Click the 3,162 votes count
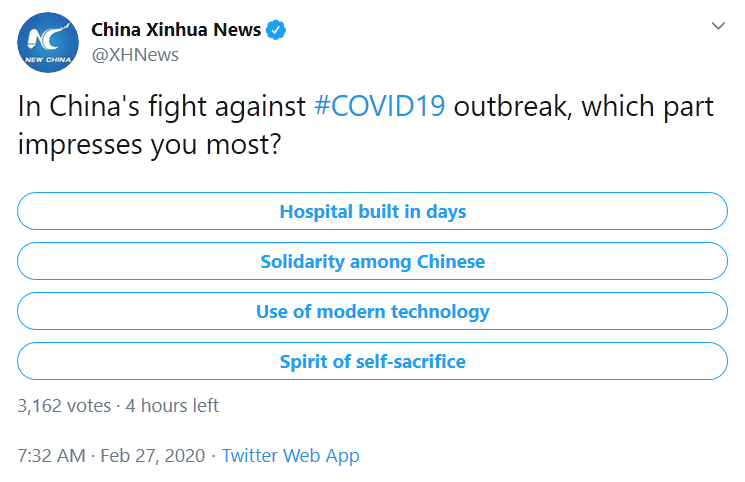The image size is (745, 482). 64,405
